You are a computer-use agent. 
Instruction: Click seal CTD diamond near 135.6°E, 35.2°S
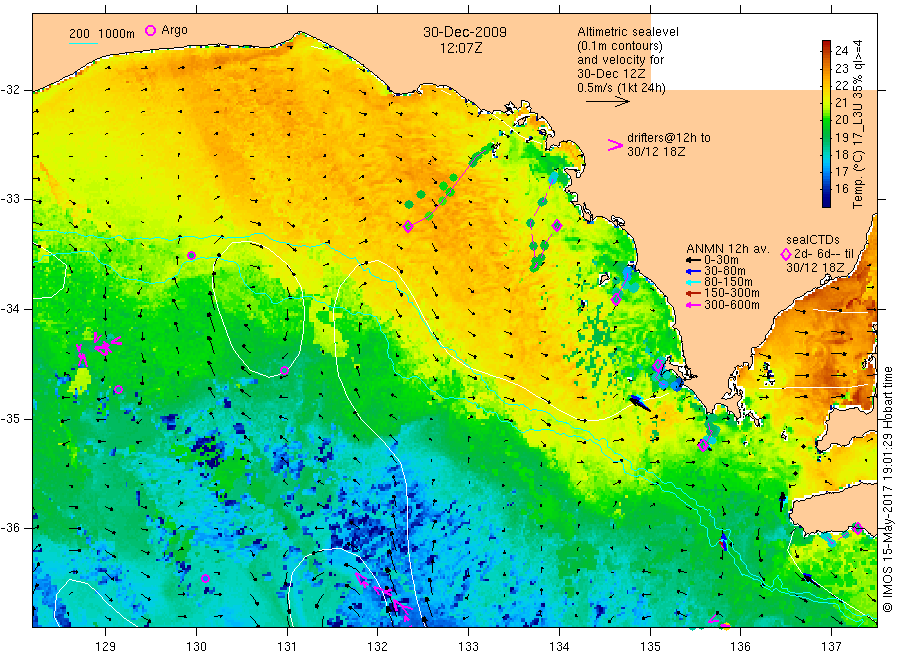703,445
